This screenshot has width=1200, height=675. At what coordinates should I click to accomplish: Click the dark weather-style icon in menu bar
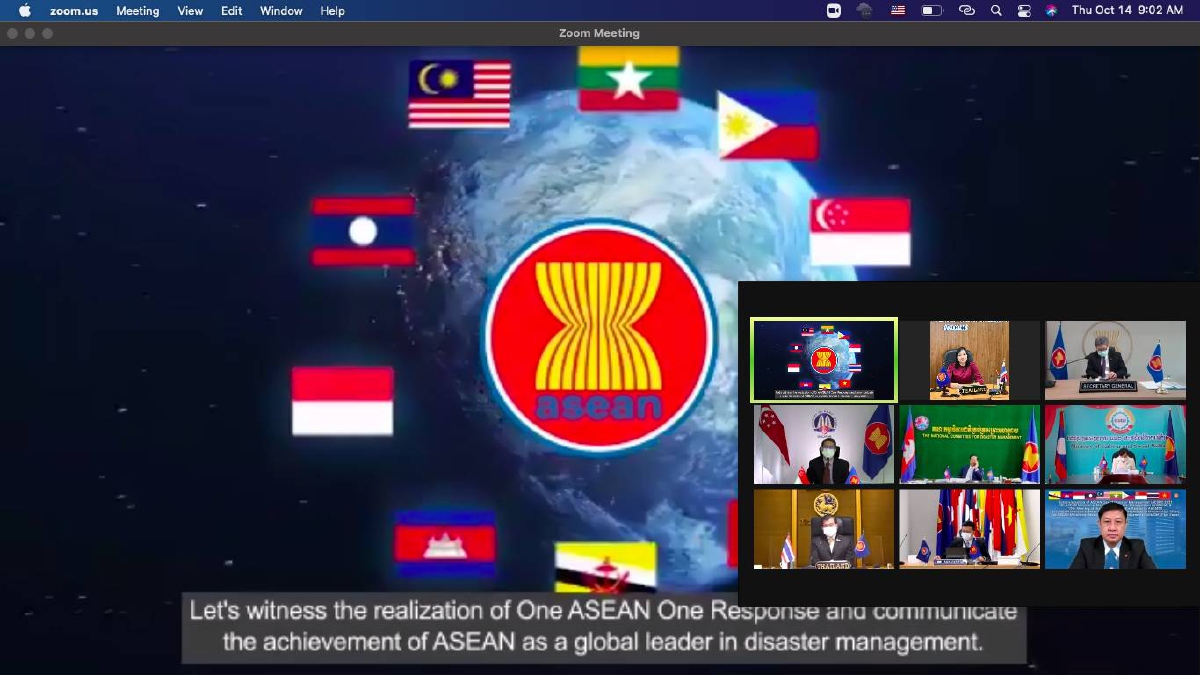tap(863, 10)
